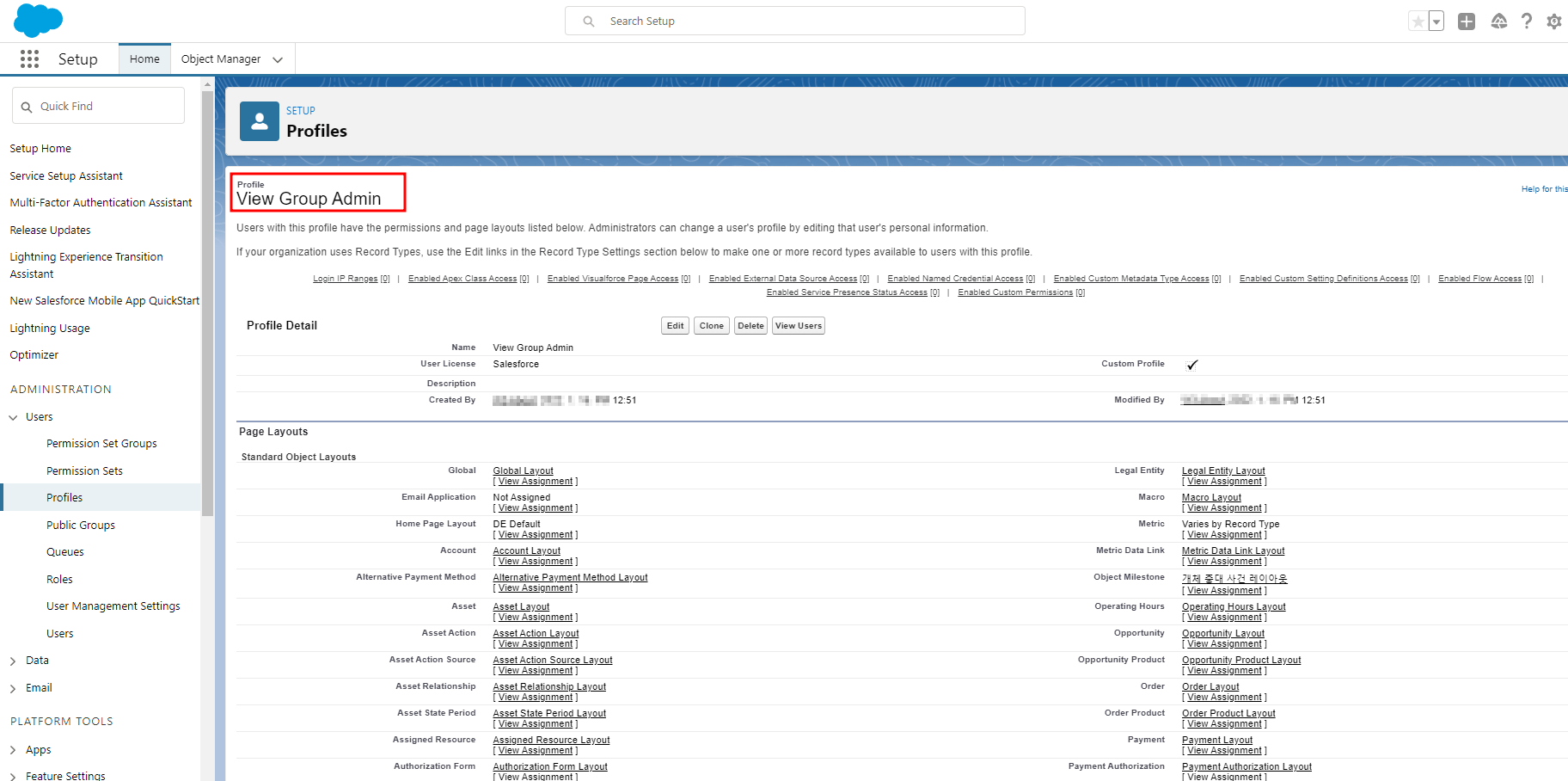Open the Object Manager tab
The height and width of the screenshot is (781, 1568).
coord(221,59)
